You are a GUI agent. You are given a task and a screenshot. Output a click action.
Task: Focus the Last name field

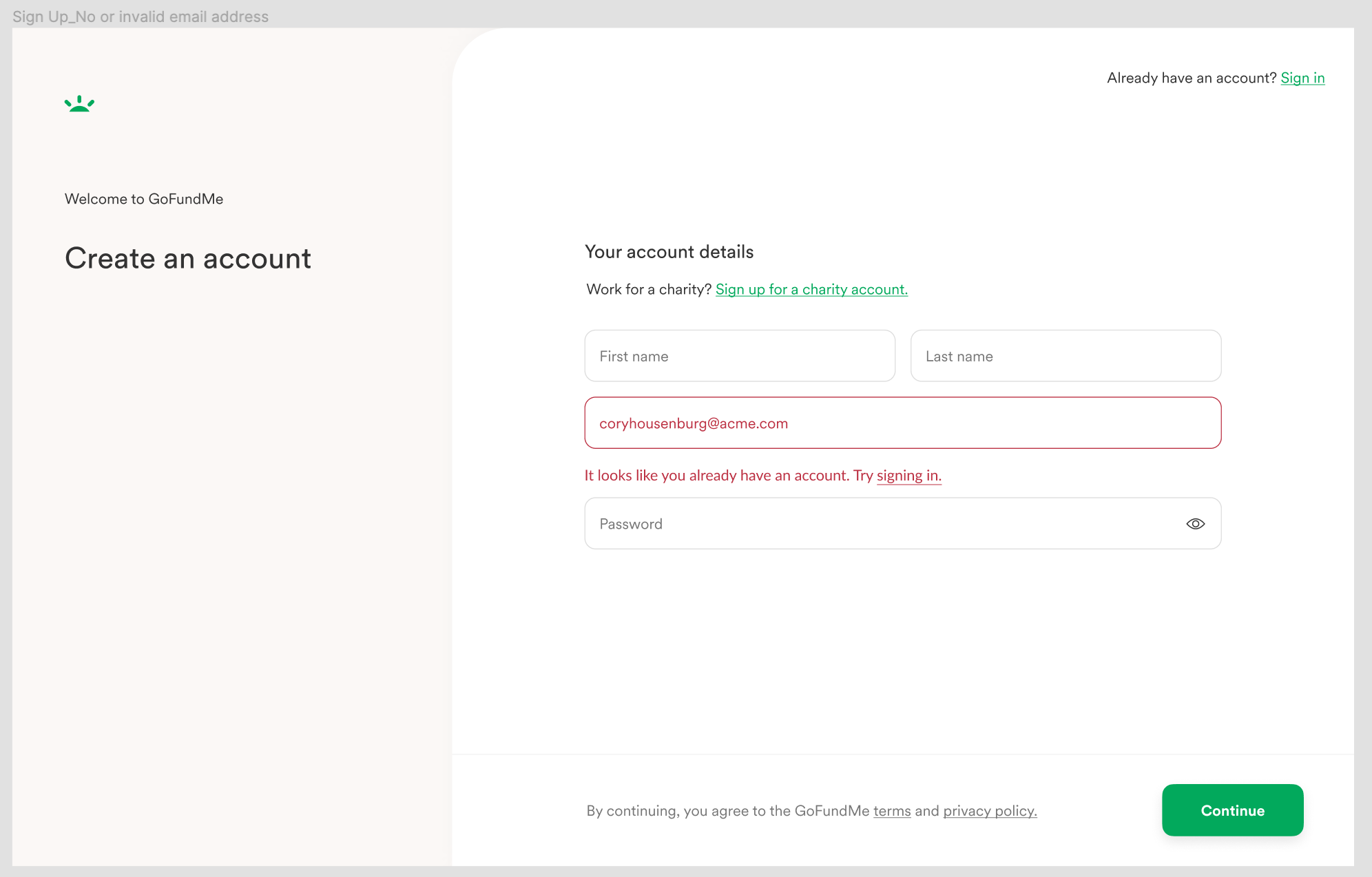point(1065,356)
